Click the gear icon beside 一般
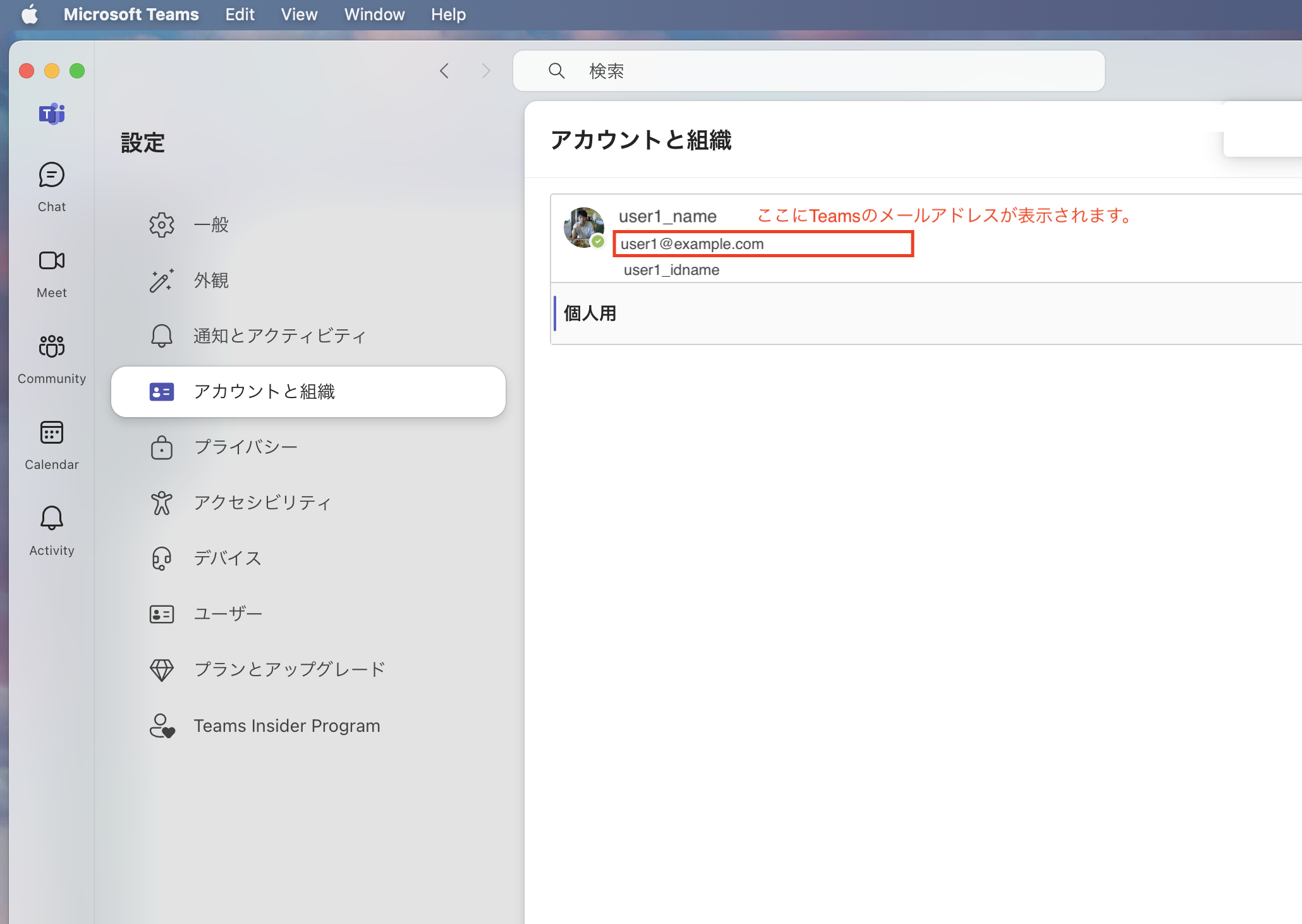1302x924 pixels. (162, 225)
